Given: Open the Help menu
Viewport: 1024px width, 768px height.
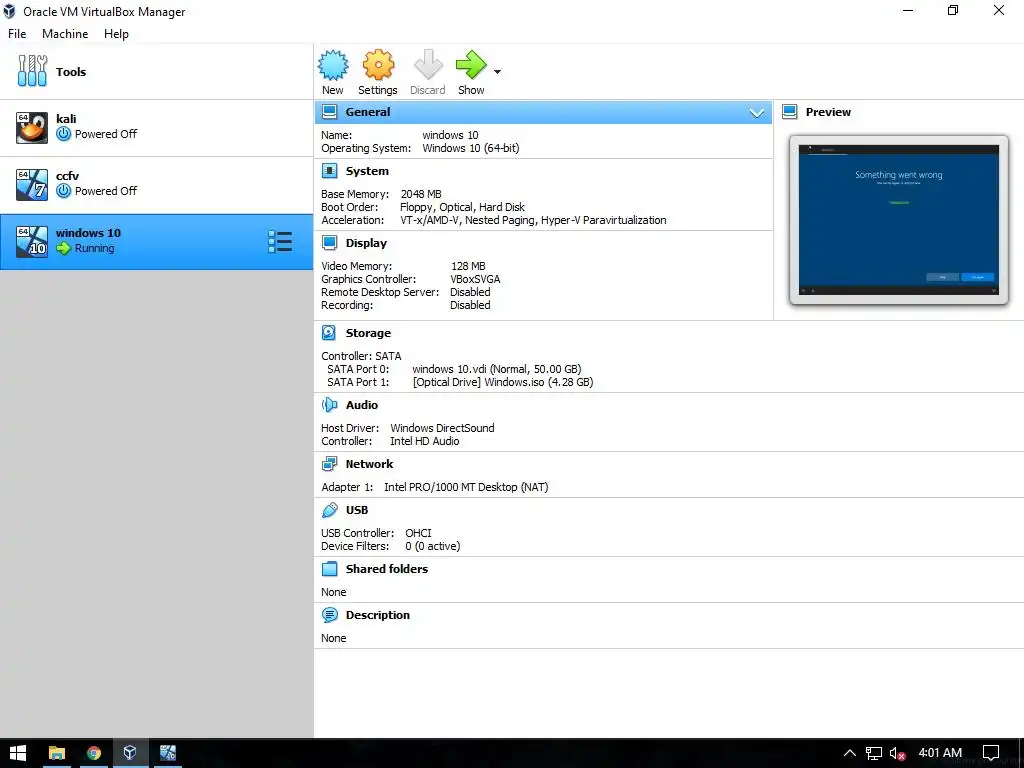Looking at the screenshot, I should pos(116,34).
